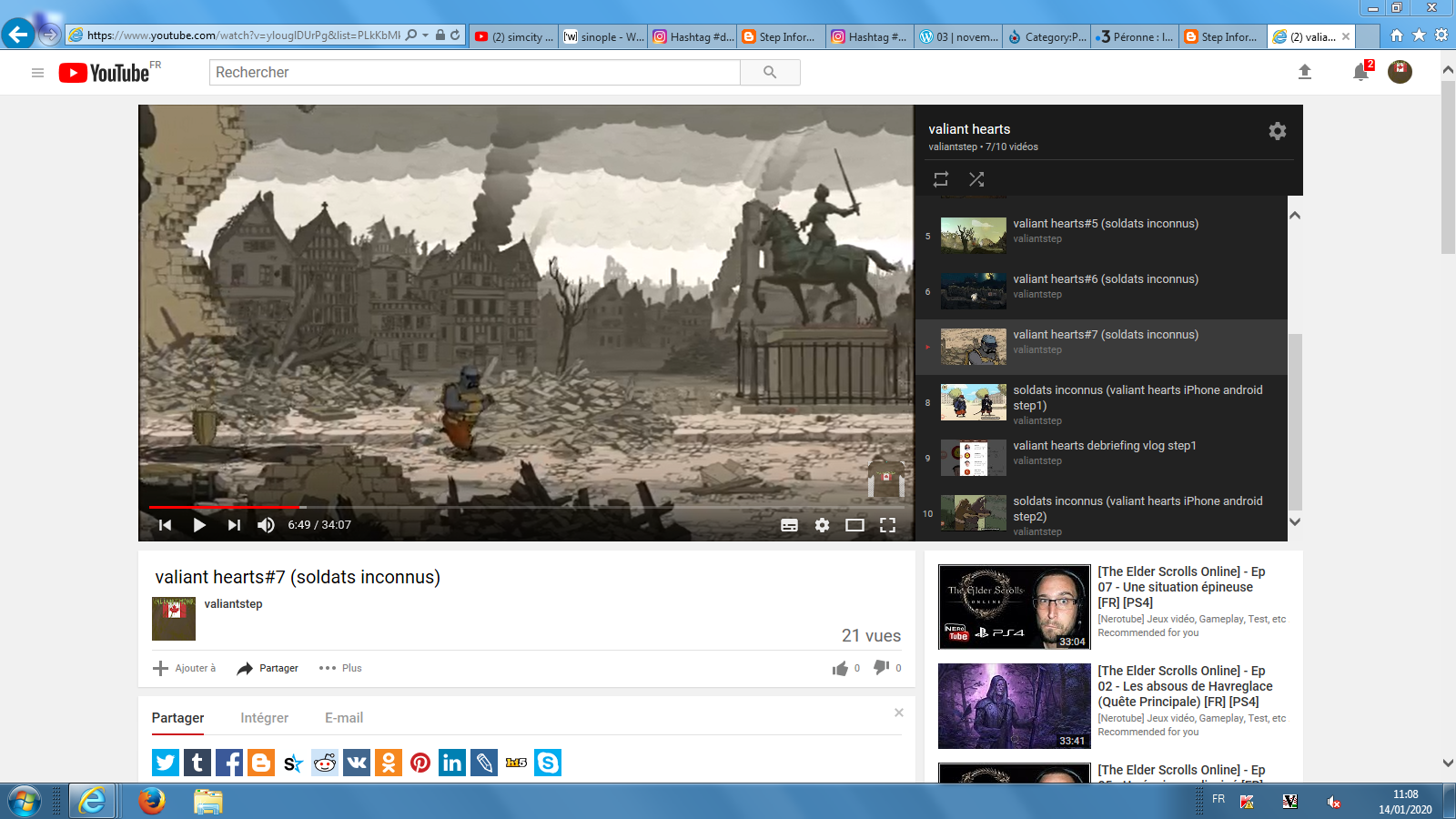1456x819 pixels.
Task: Switch to the simcity browser tab
Action: tap(514, 36)
